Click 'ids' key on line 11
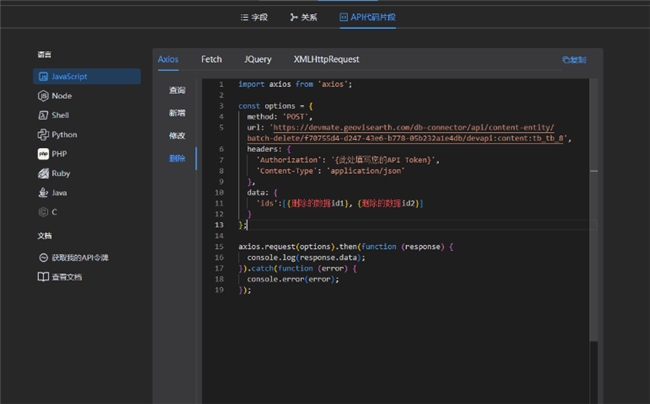650x404 pixels. [x=267, y=203]
